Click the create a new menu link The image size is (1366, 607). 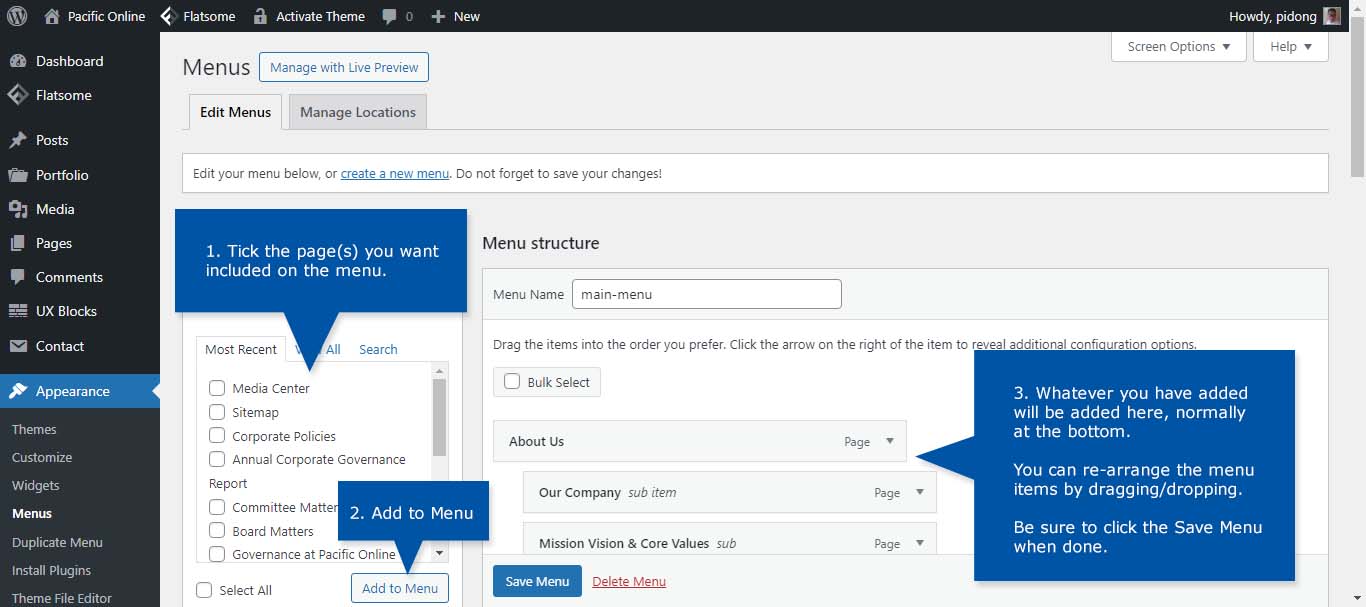coord(394,173)
